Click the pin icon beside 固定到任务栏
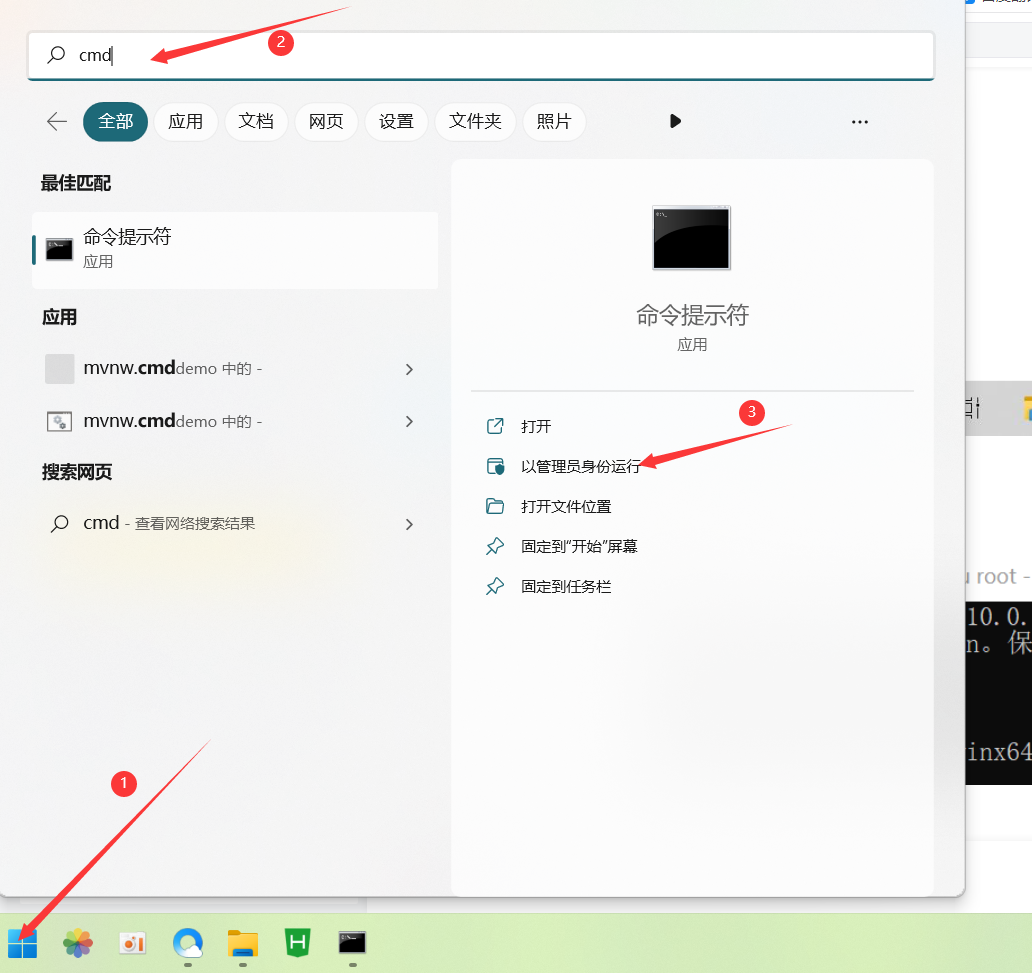Viewport: 1032px width, 973px height. pyautogui.click(x=495, y=587)
